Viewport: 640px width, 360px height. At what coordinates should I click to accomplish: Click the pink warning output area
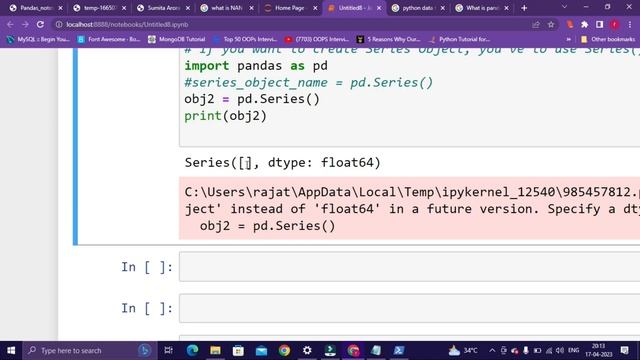click(x=409, y=209)
